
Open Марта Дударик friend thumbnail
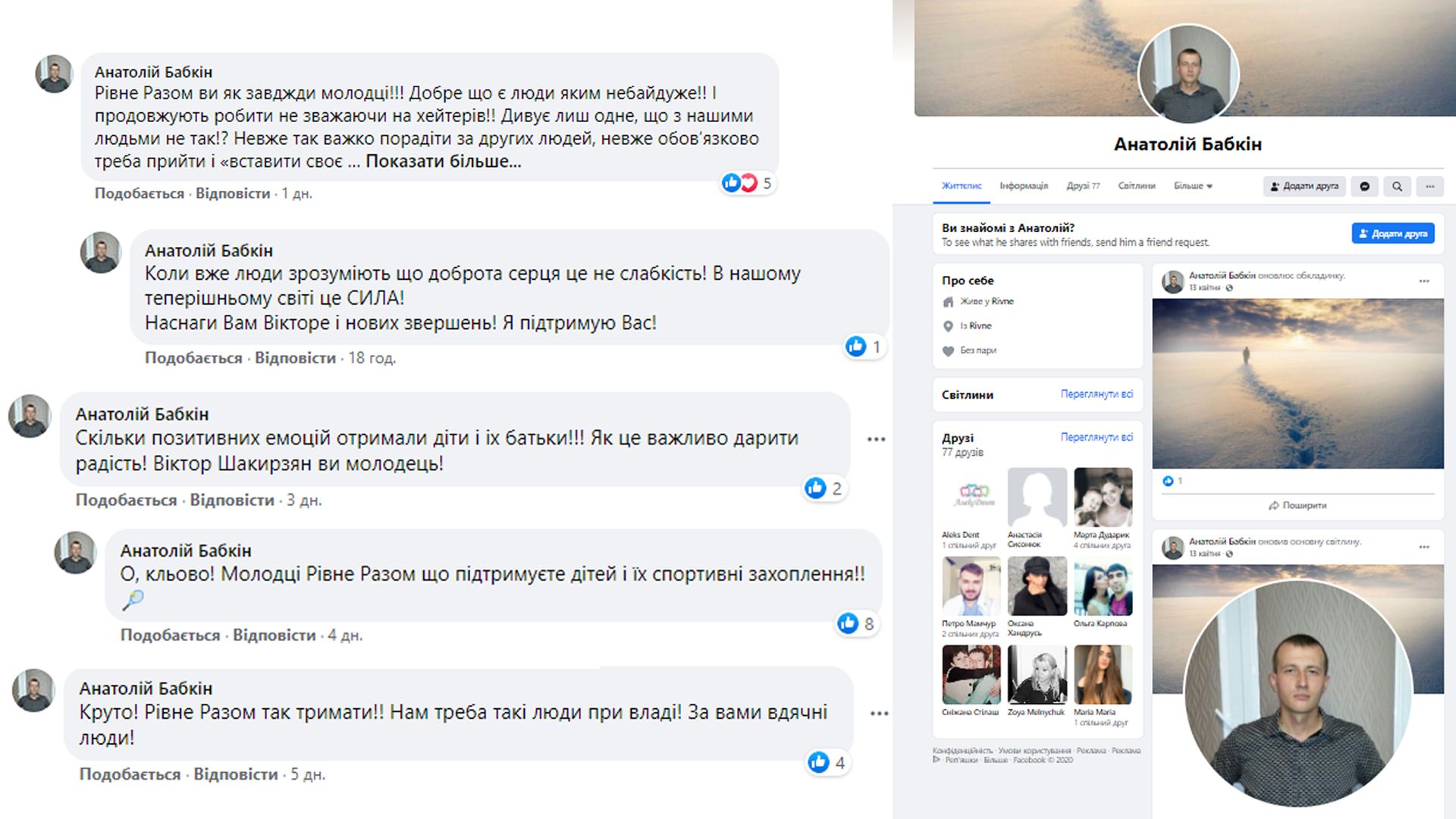pyautogui.click(x=1103, y=497)
